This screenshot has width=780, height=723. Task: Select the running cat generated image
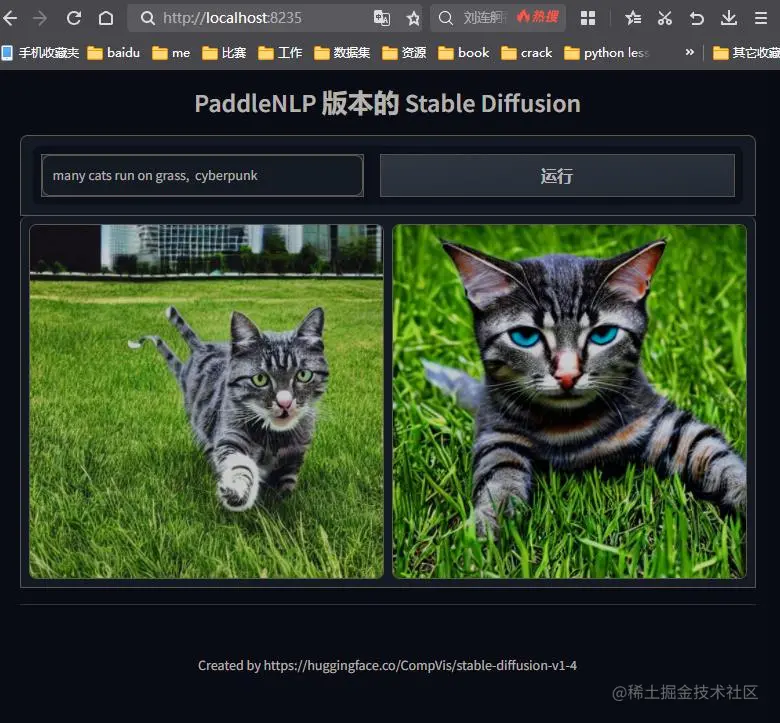click(x=206, y=402)
